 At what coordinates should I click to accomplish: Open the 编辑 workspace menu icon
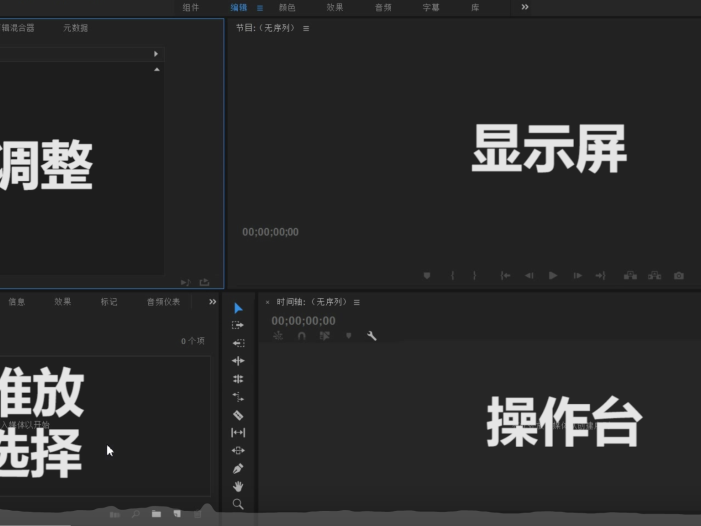point(260,8)
